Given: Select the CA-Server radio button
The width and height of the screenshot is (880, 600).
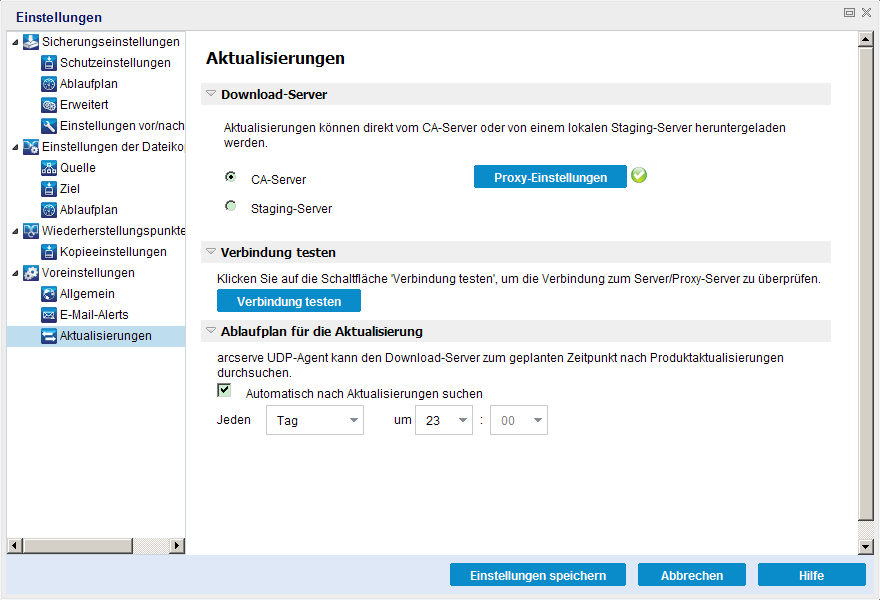Looking at the screenshot, I should point(231,177).
